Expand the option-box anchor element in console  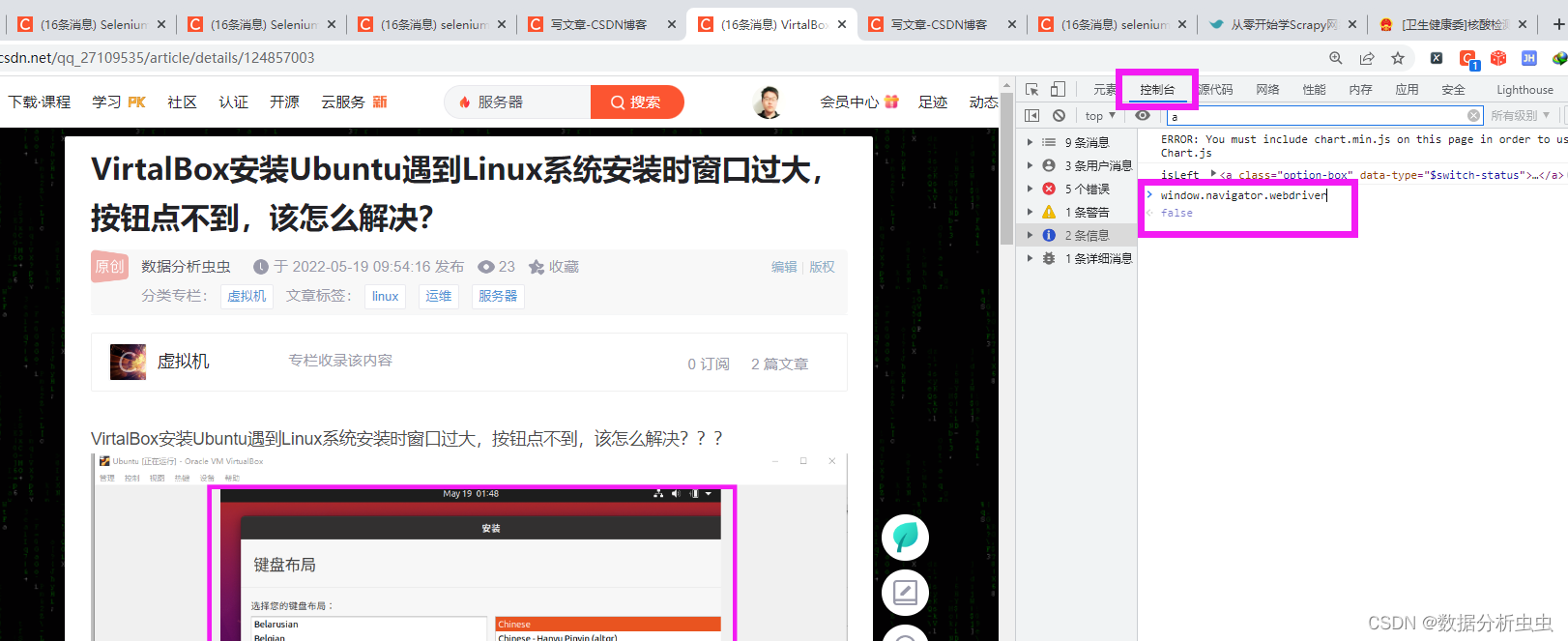(x=1213, y=174)
